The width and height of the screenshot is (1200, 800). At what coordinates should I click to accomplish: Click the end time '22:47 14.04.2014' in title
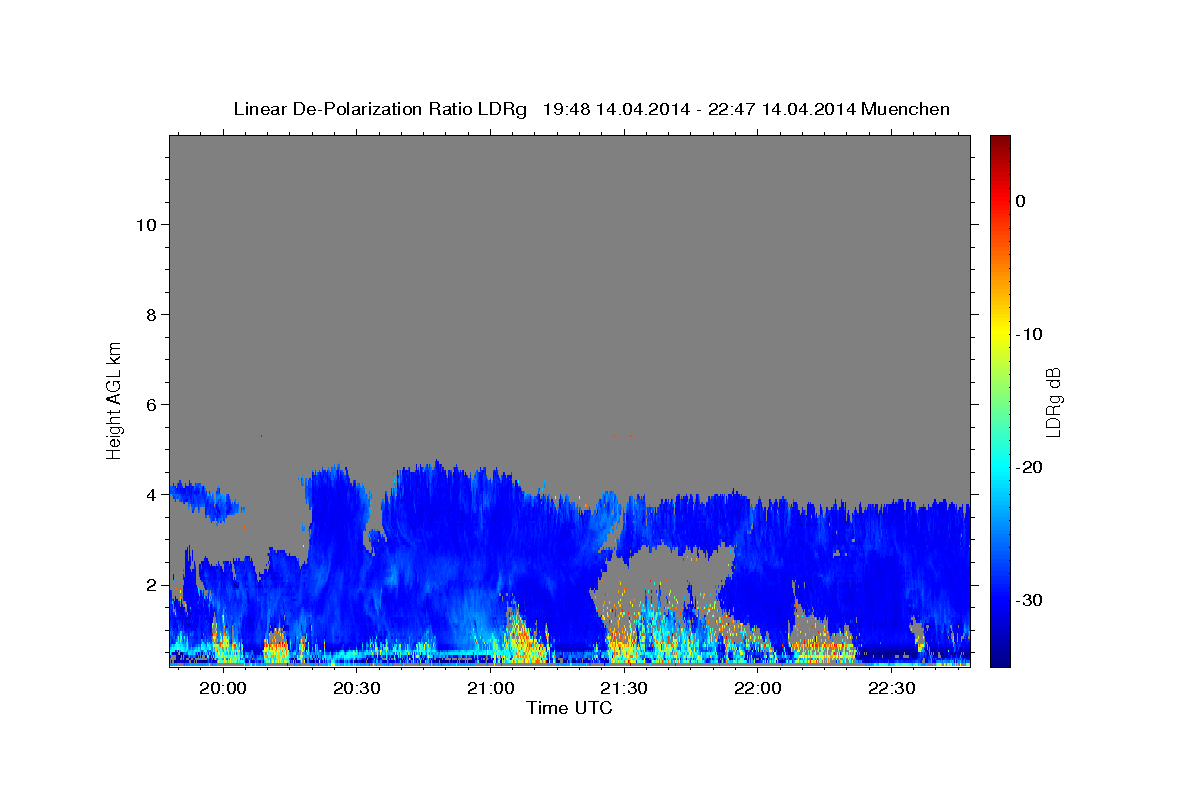coord(782,109)
